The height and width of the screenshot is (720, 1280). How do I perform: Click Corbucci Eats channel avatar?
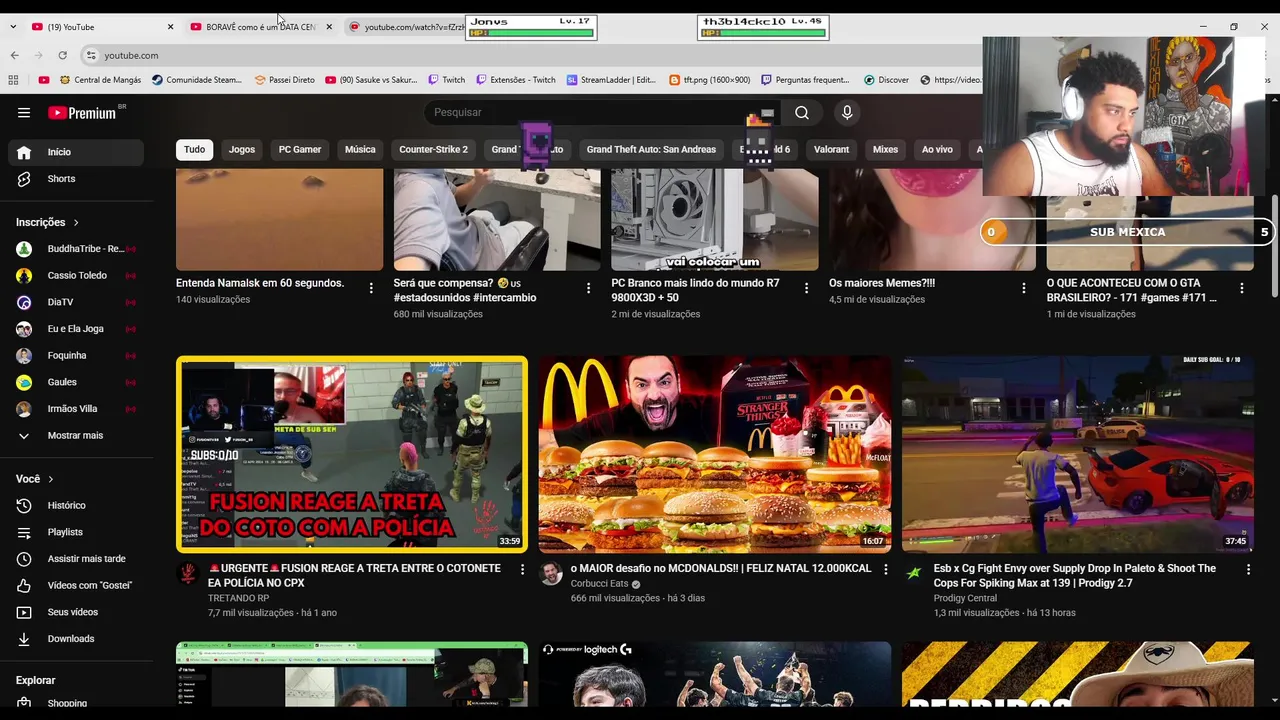[x=551, y=573]
